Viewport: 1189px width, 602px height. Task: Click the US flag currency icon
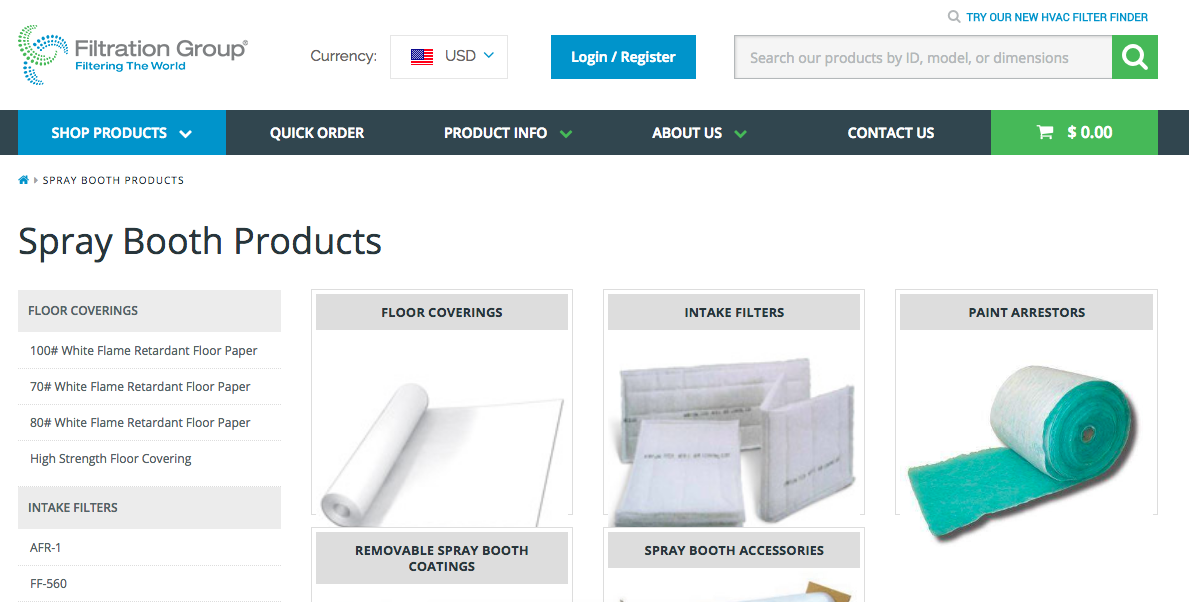422,56
